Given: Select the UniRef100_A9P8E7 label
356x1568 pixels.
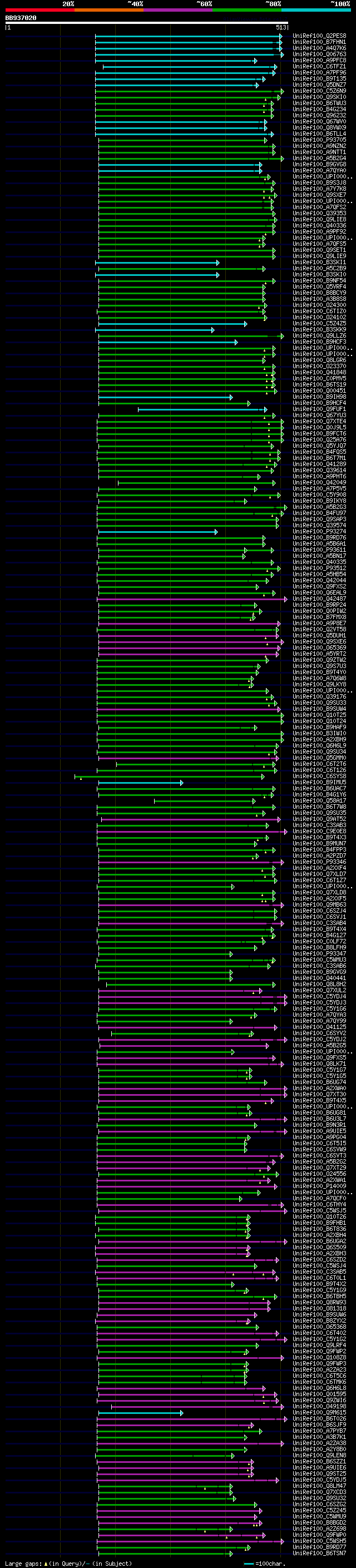Looking at the screenshot, I should click(x=319, y=624).
